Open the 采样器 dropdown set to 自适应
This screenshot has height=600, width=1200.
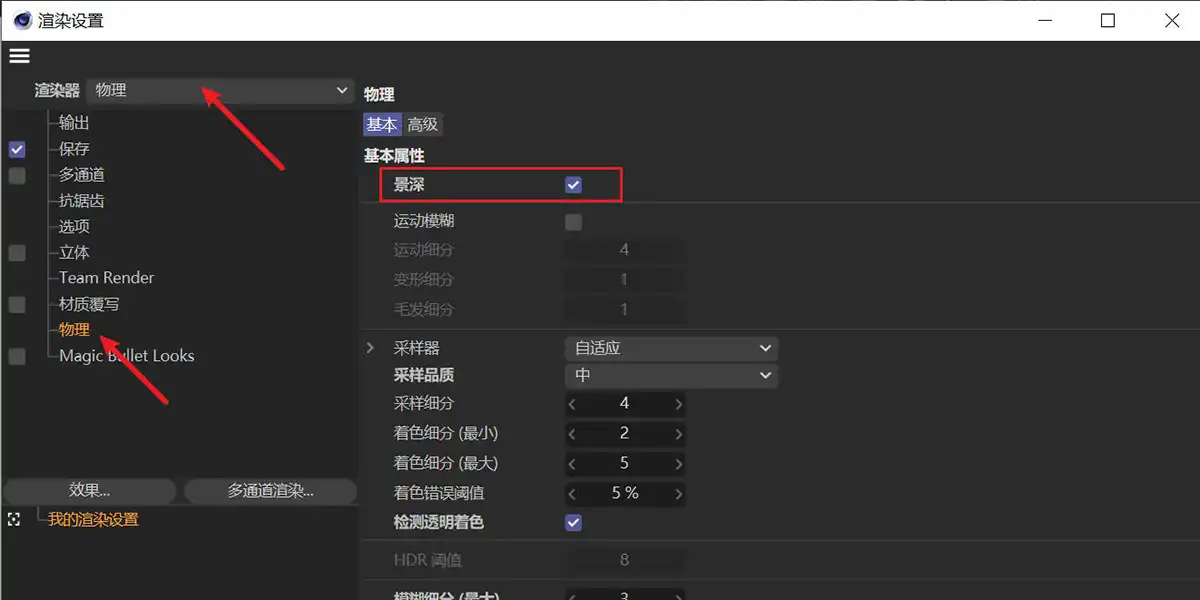[x=670, y=348]
